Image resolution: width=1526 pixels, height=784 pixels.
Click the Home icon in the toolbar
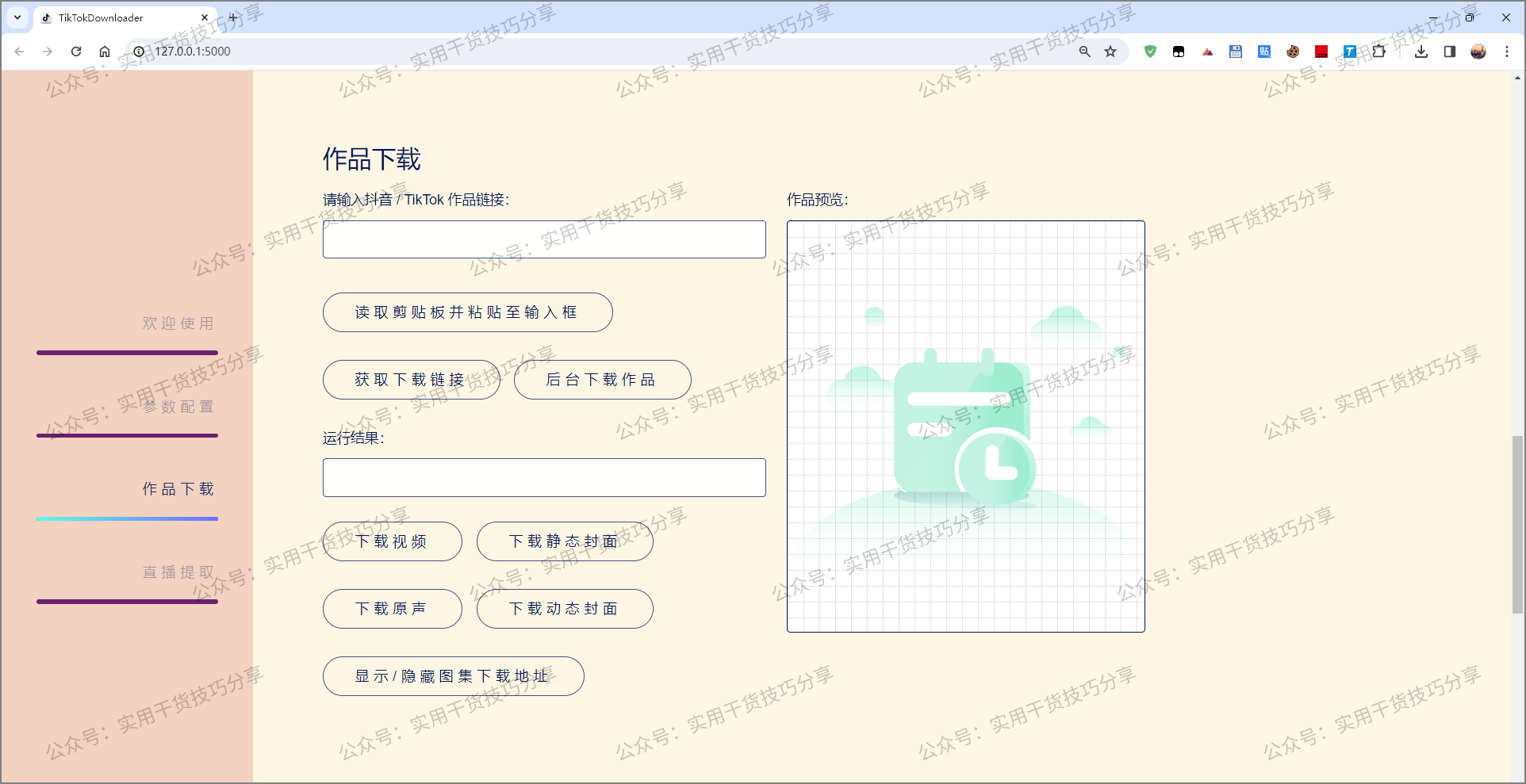tap(105, 51)
